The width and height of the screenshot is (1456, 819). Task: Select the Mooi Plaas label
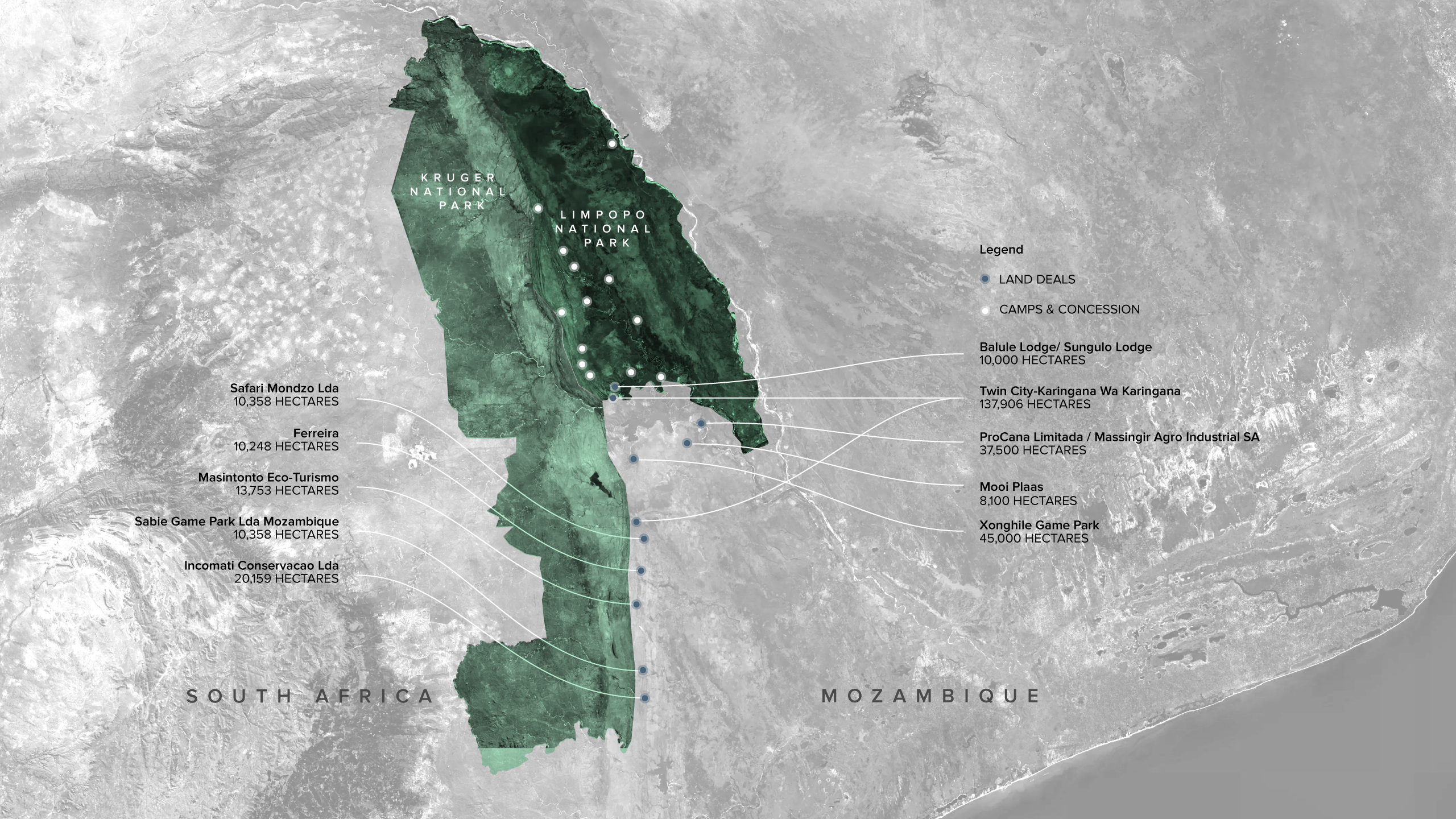click(1011, 487)
